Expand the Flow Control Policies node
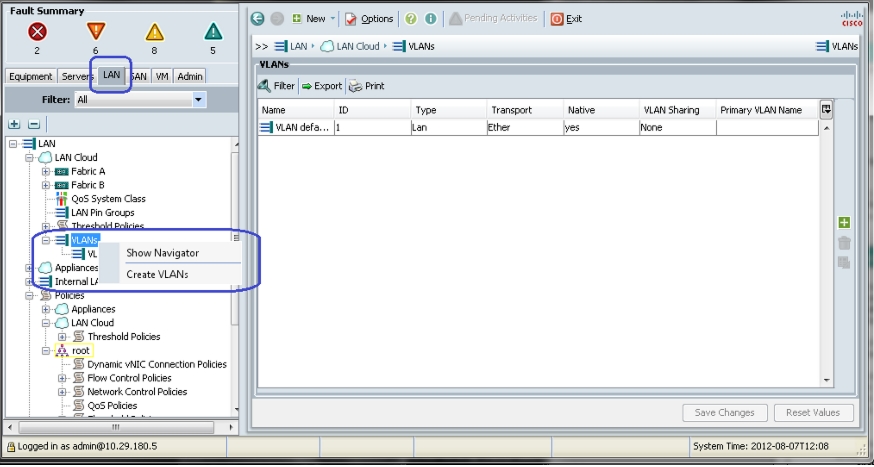The image size is (874, 467). tap(62, 378)
